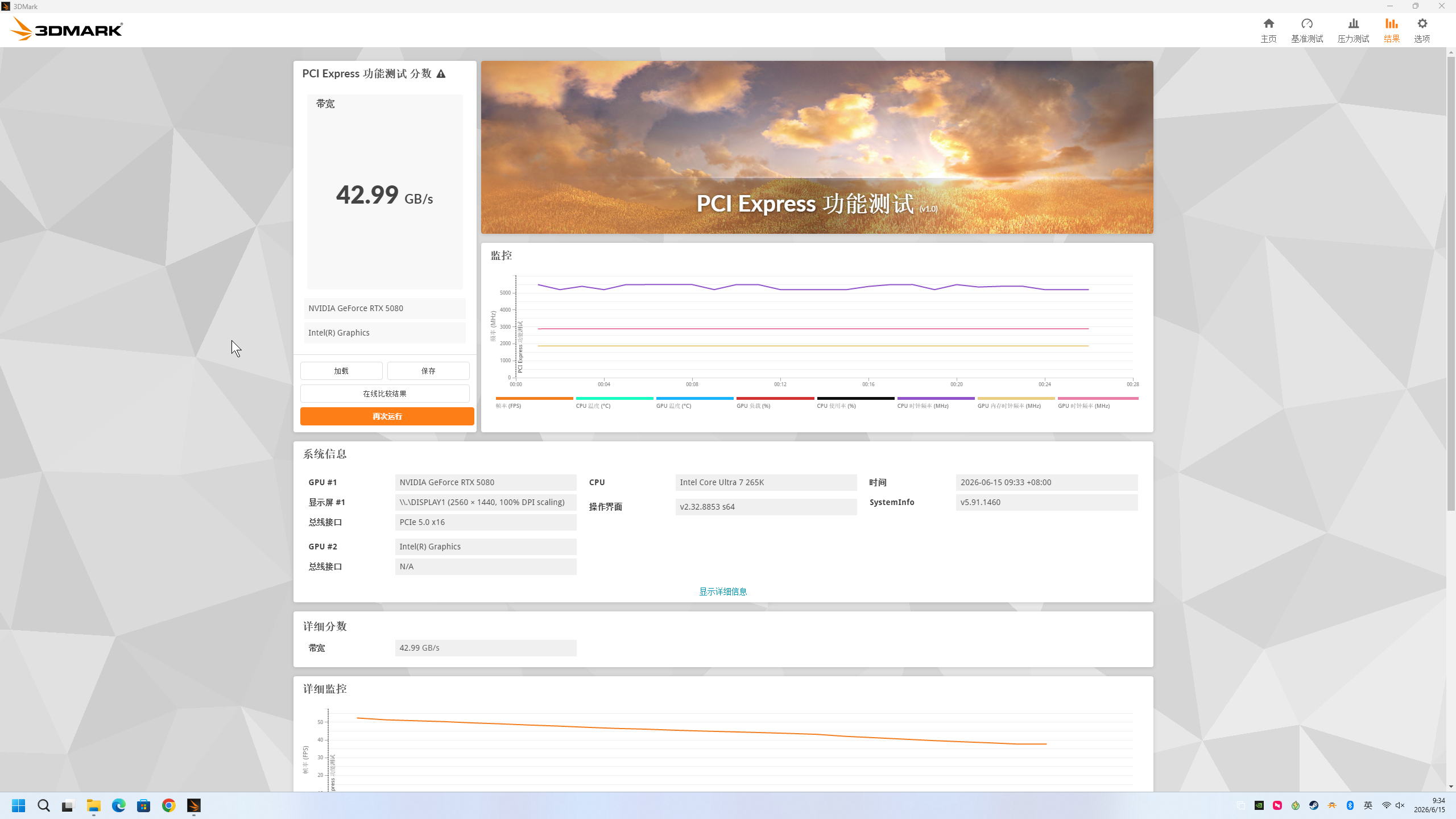Viewport: 1456px width, 819px height.
Task: Open the 压力测试 stress tests section
Action: point(1353,30)
